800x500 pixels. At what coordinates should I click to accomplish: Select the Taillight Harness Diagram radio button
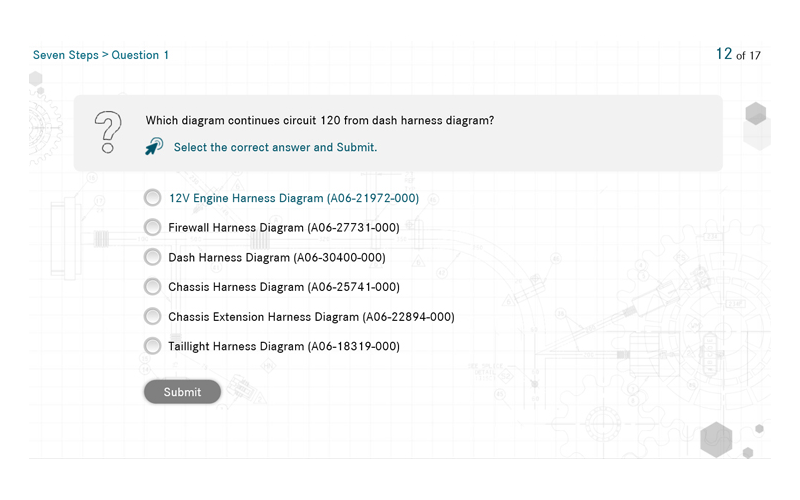point(152,346)
